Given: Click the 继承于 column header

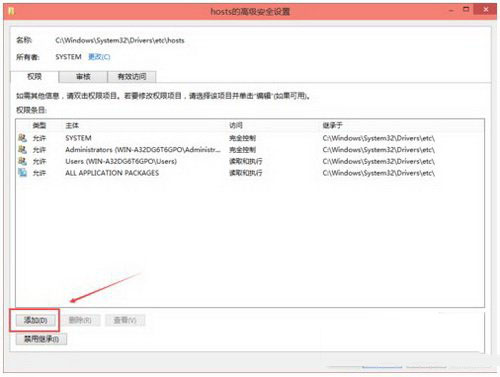Looking at the screenshot, I should (x=332, y=126).
